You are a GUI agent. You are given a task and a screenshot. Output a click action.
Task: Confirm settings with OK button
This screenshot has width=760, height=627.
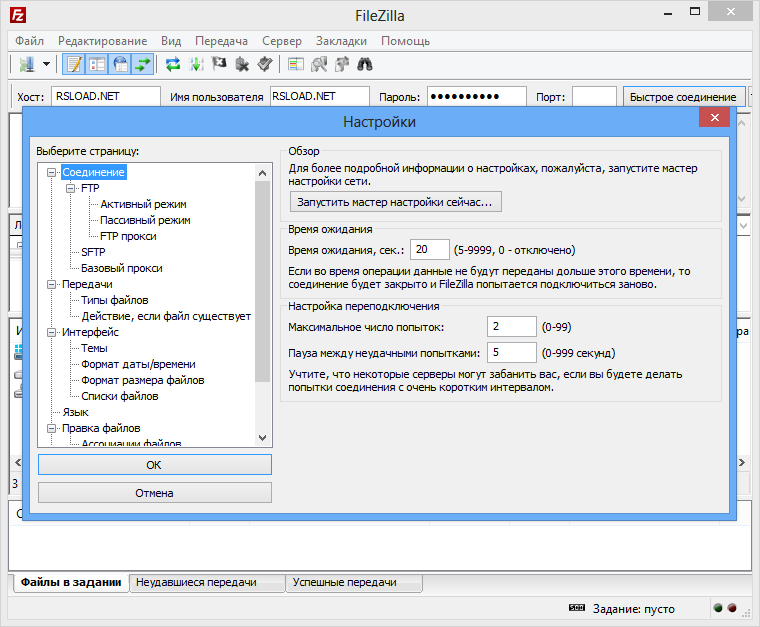(155, 465)
